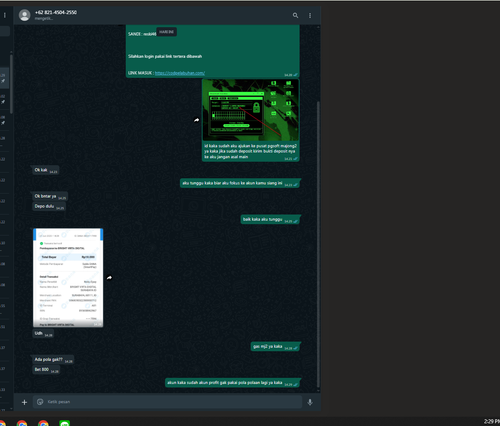500x426 pixels.
Task: Open the LINK MASUK hyperlink
Action: (x=180, y=73)
